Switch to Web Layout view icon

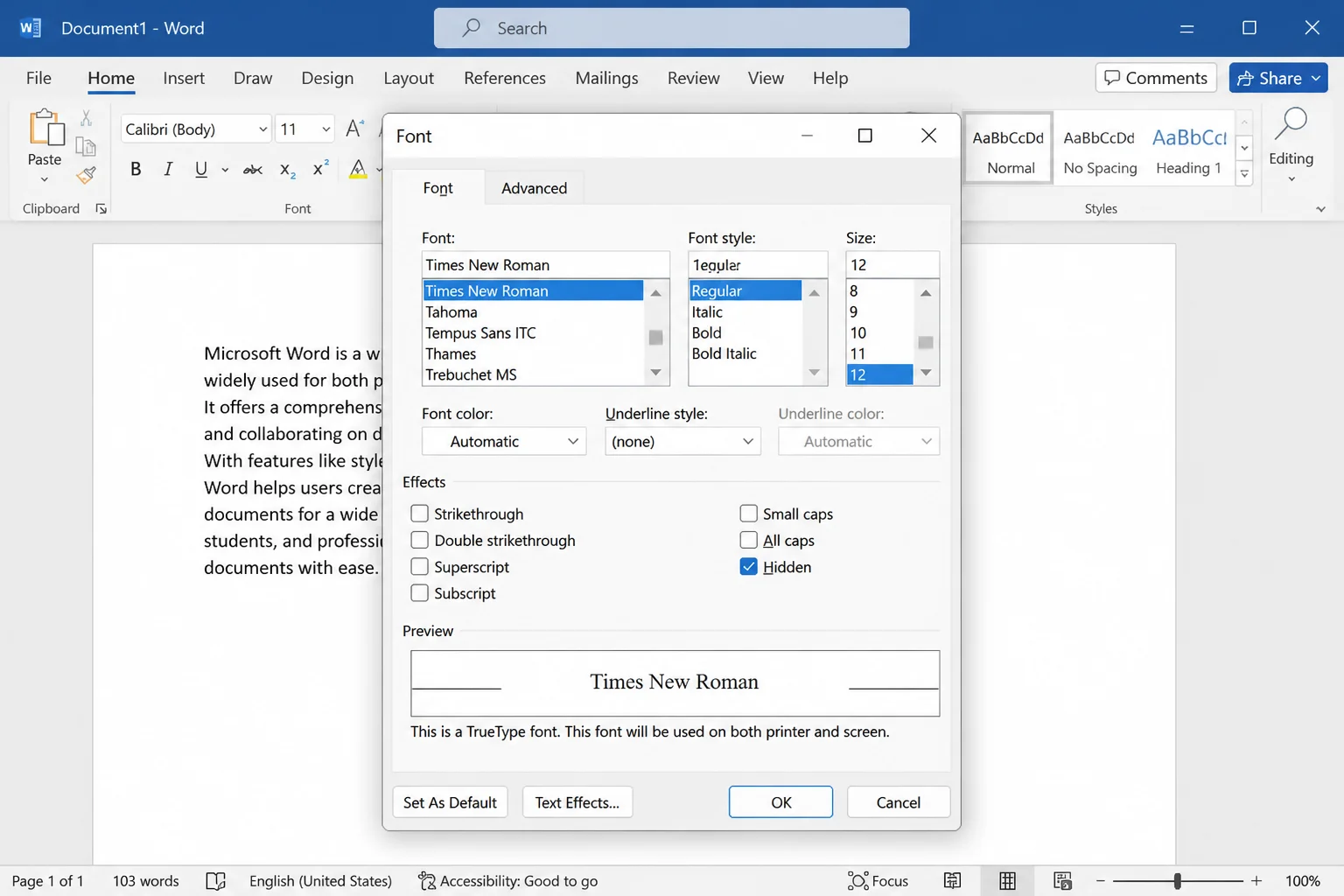coord(1063,881)
